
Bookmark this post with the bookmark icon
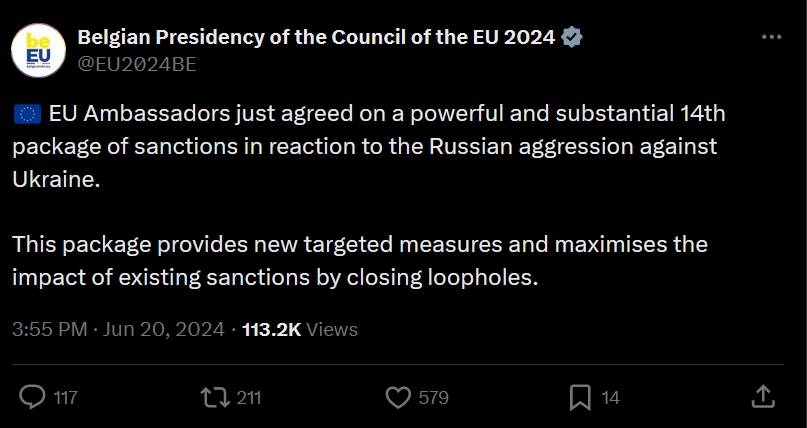tap(580, 397)
